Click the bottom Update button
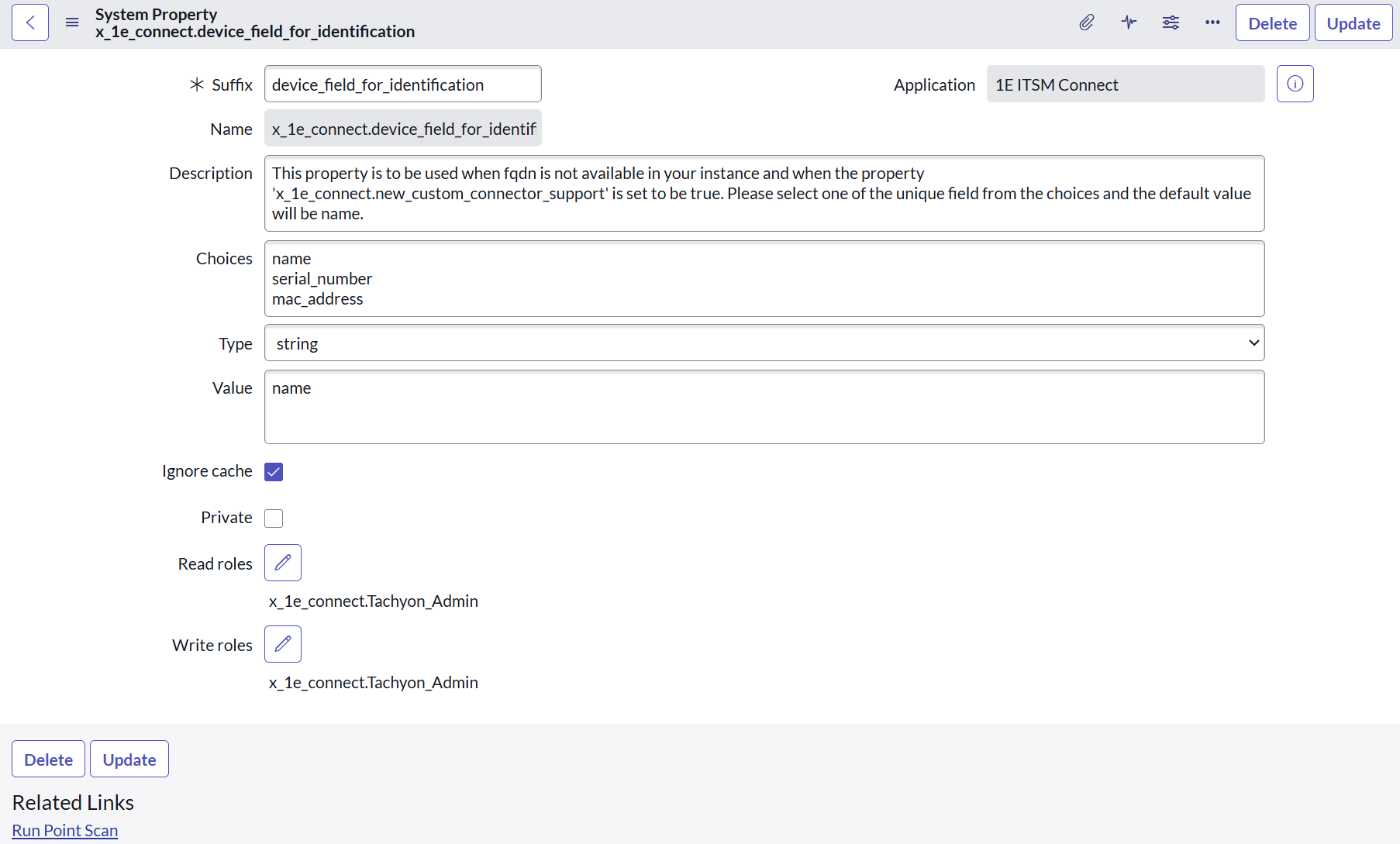 [129, 760]
